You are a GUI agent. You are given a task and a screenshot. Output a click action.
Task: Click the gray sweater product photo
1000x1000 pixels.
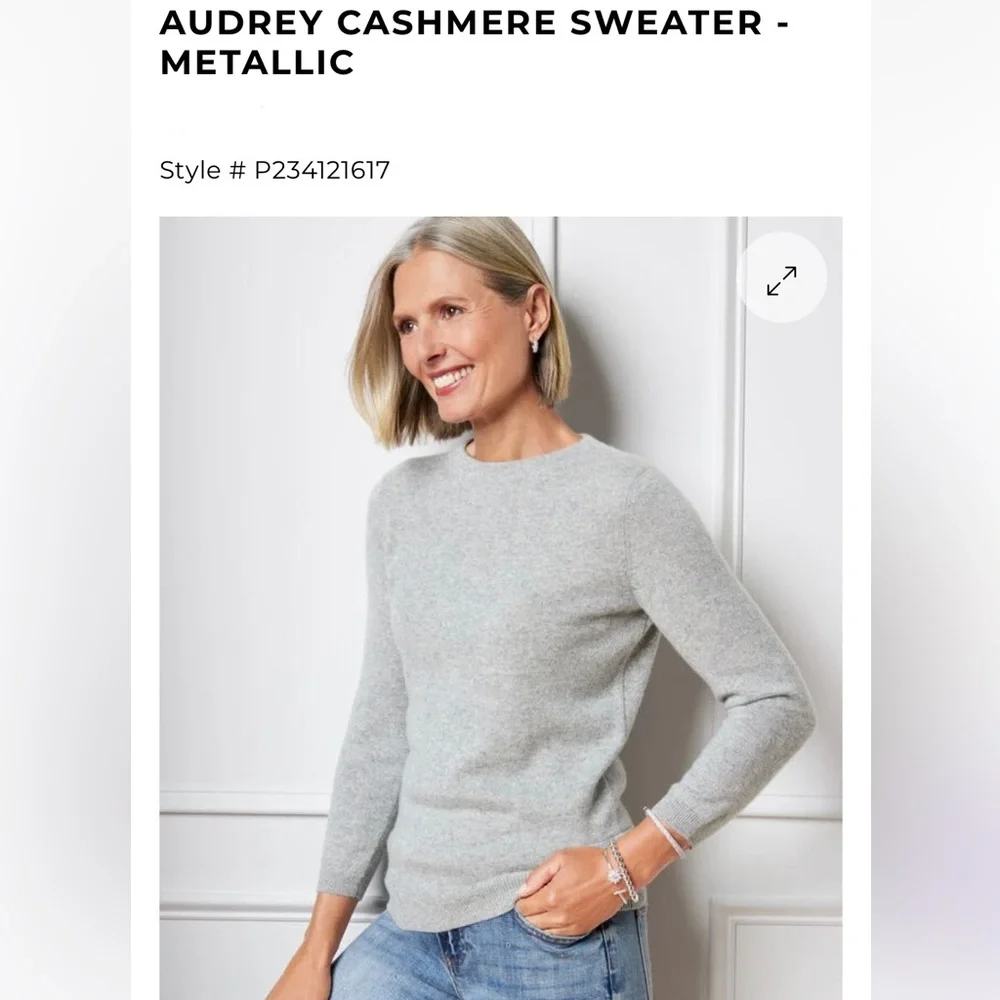pos(501,608)
